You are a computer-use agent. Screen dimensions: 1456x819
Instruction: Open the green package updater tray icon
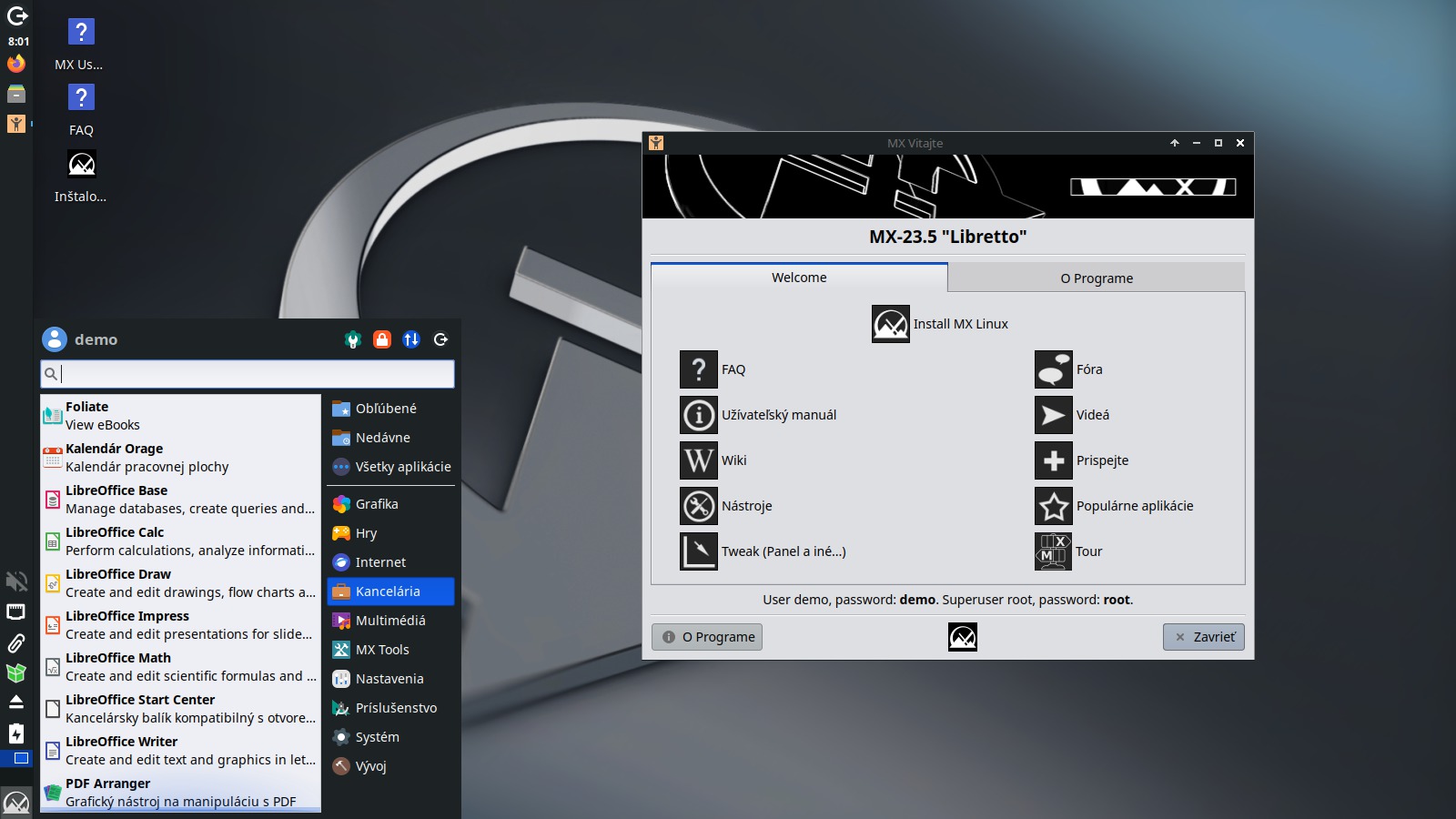(16, 673)
